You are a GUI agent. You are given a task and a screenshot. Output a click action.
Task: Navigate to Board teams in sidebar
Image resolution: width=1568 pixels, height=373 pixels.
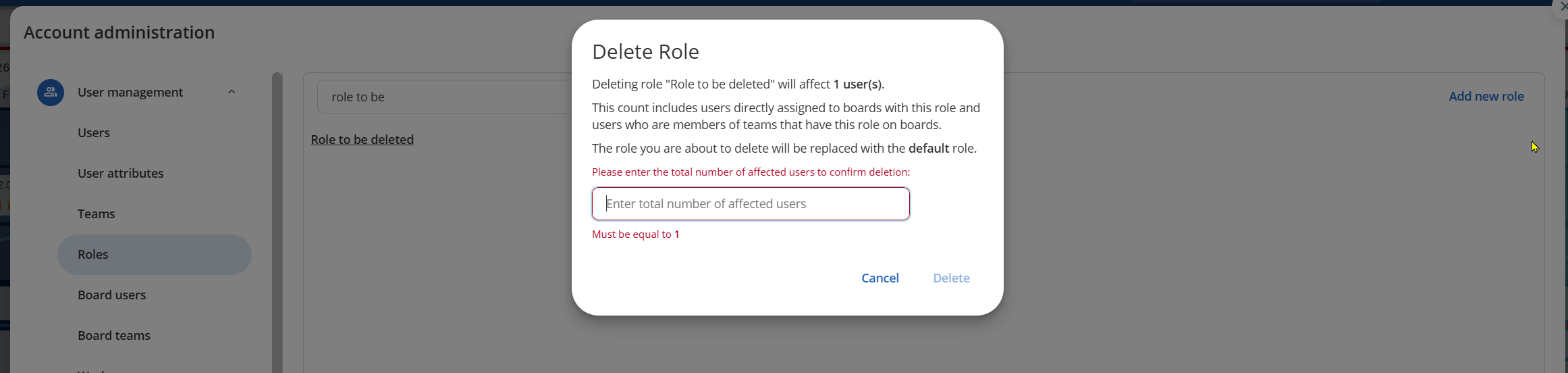(x=114, y=336)
